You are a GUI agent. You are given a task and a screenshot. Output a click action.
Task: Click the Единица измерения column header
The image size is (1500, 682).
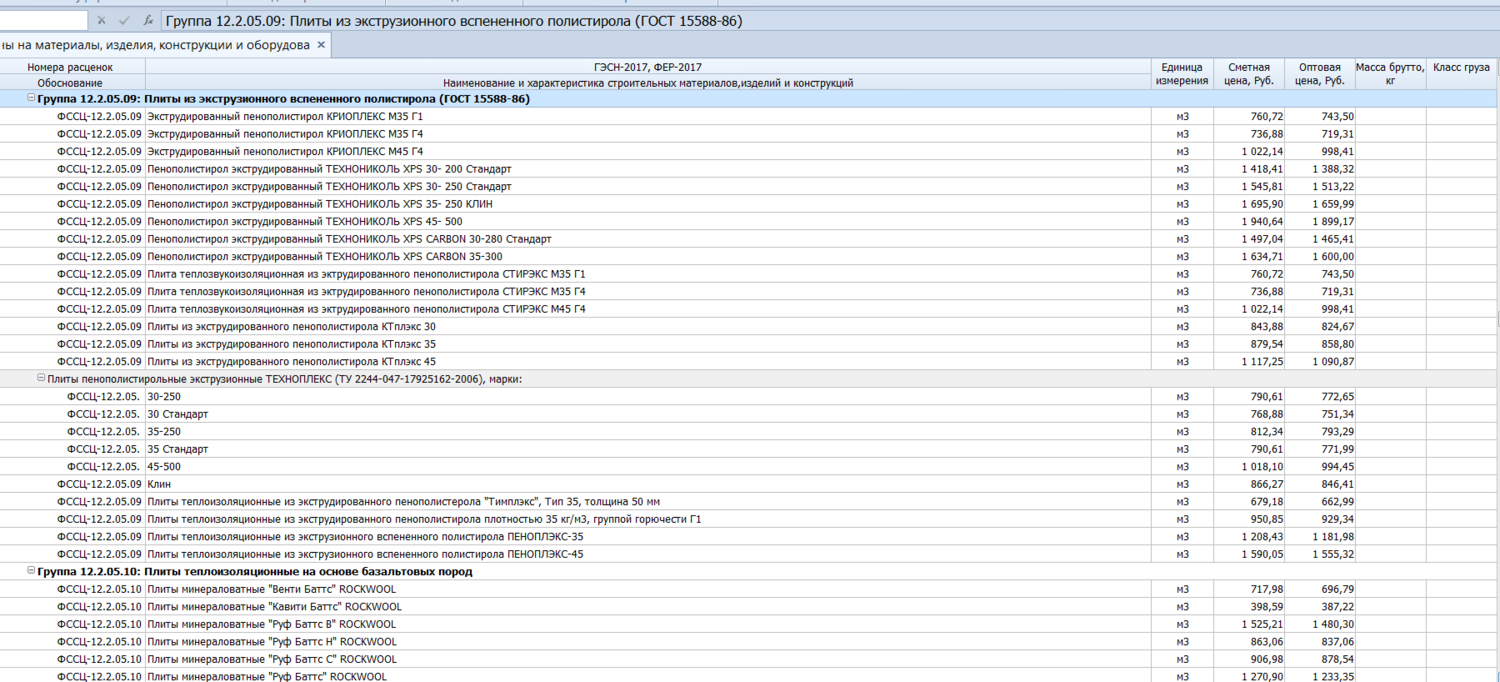pyautogui.click(x=1182, y=74)
